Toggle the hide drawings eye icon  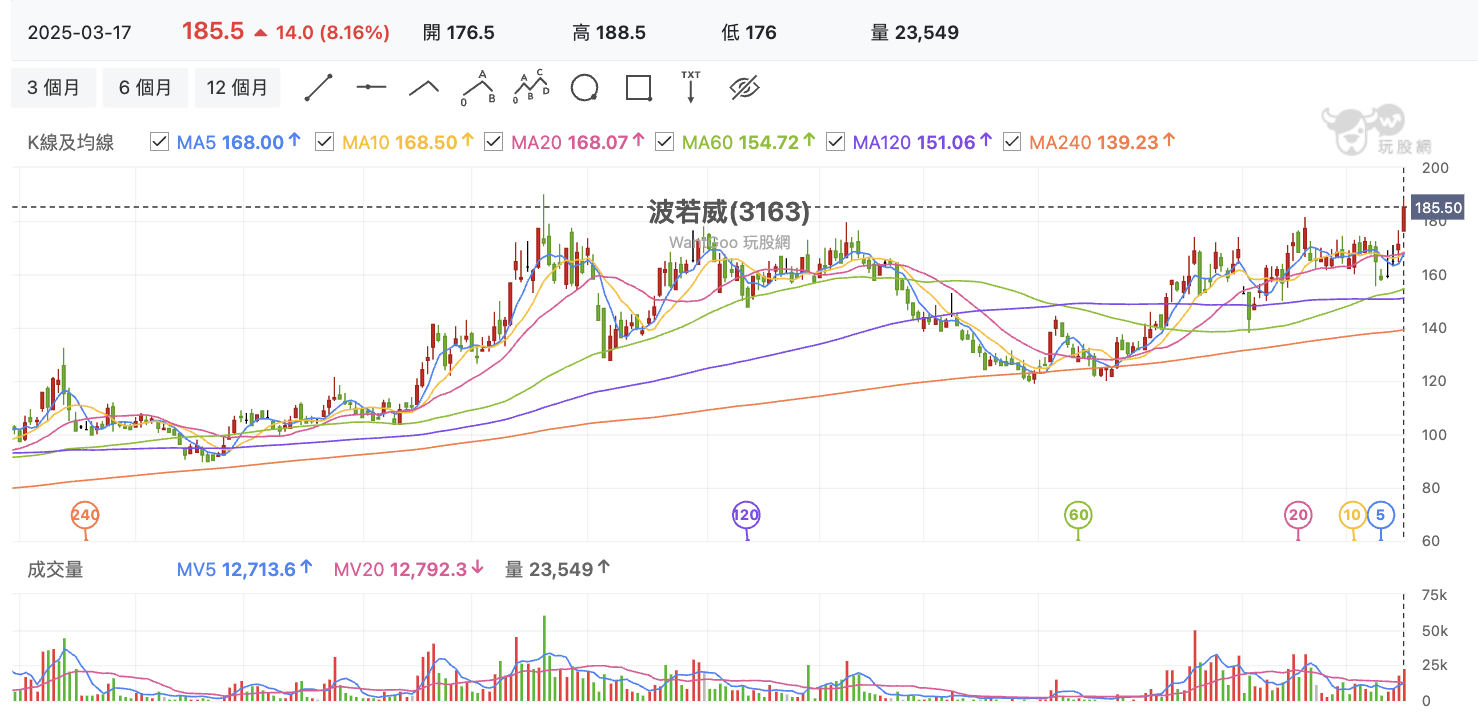[745, 88]
